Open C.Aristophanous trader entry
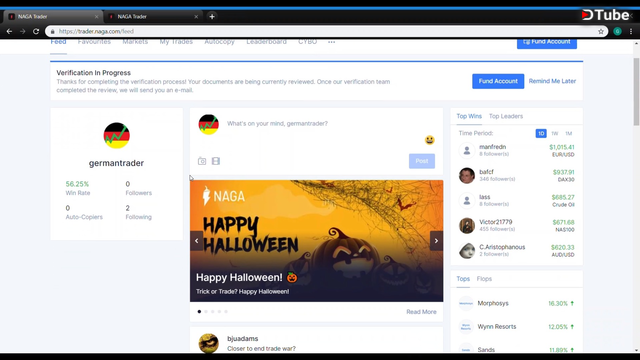 pyautogui.click(x=516, y=251)
